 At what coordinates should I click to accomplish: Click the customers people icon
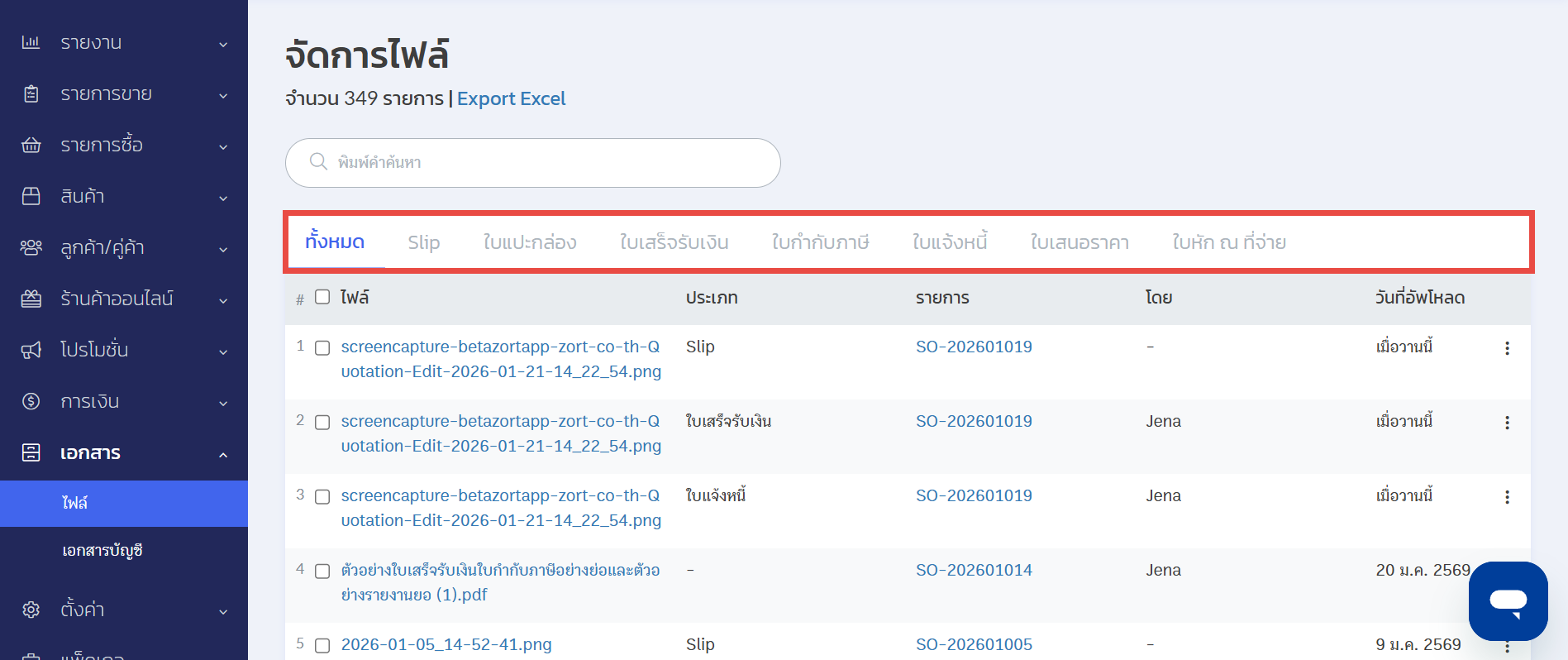coord(31,247)
